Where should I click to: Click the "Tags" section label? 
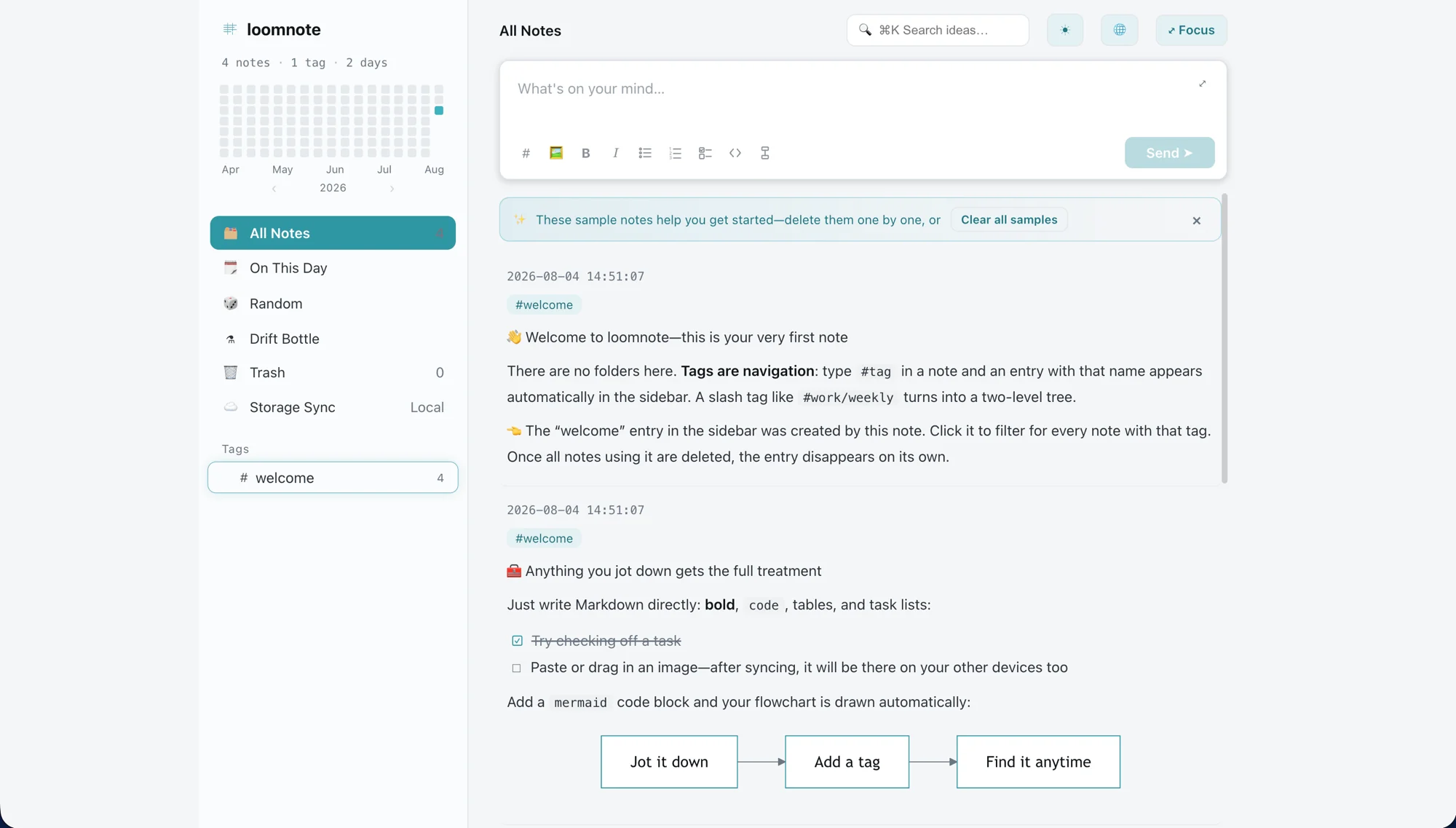pyautogui.click(x=235, y=449)
